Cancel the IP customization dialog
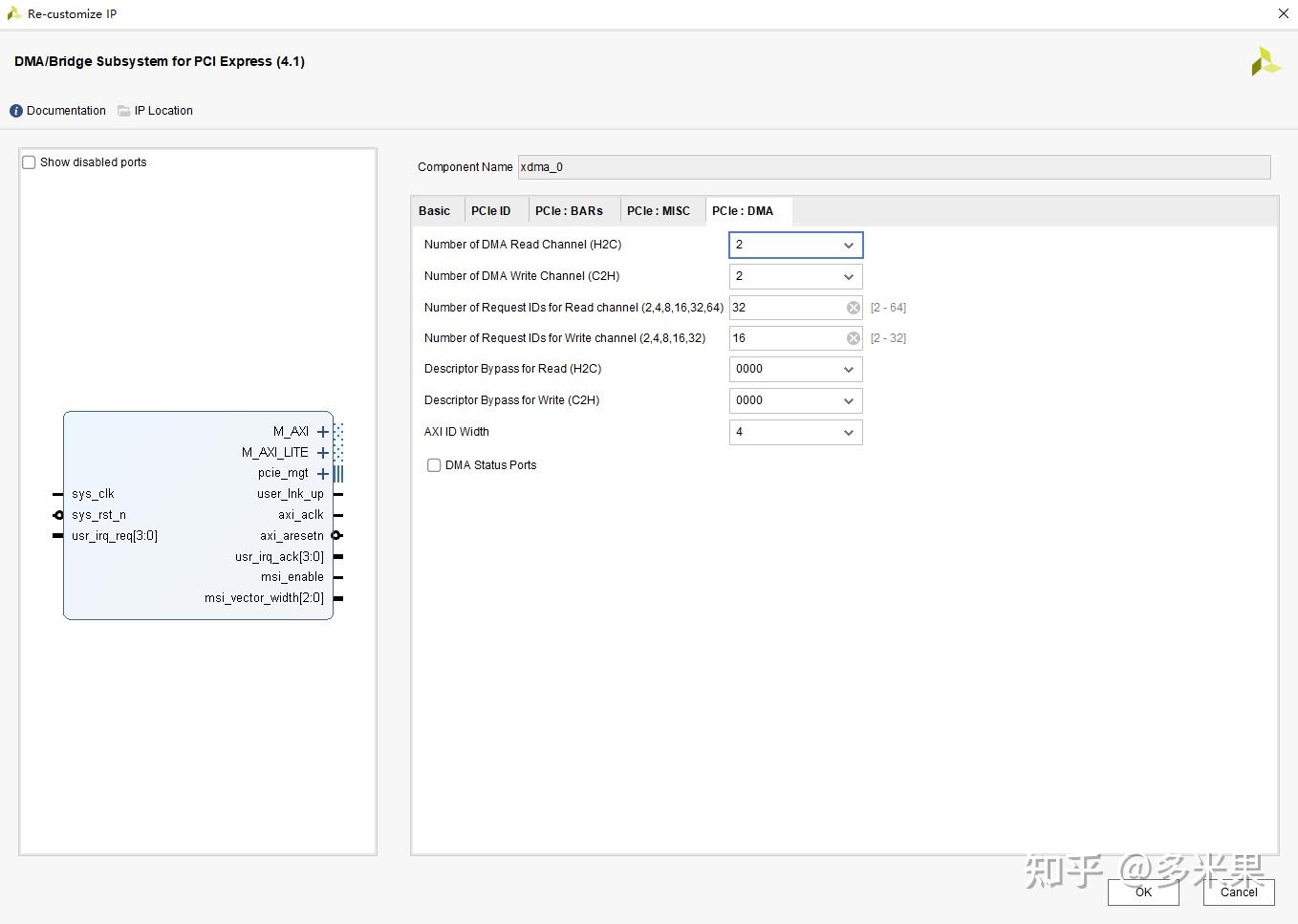 coord(1238,892)
